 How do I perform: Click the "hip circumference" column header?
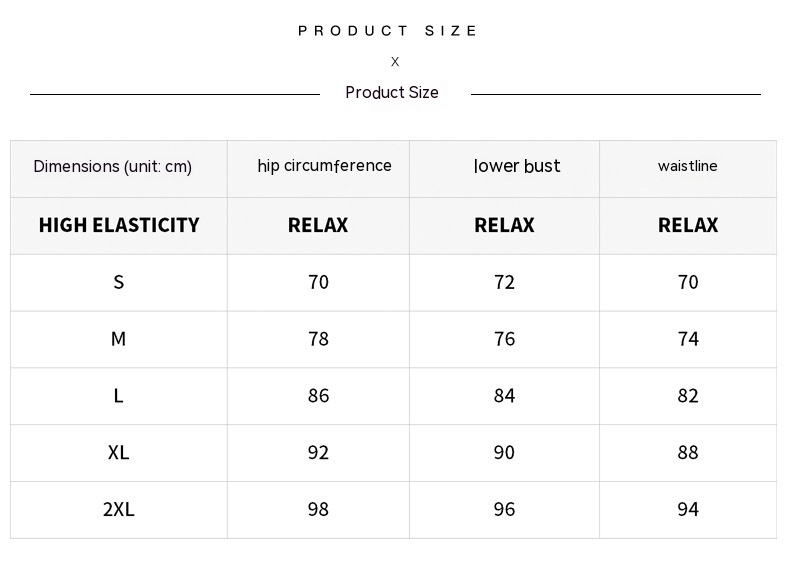324,166
